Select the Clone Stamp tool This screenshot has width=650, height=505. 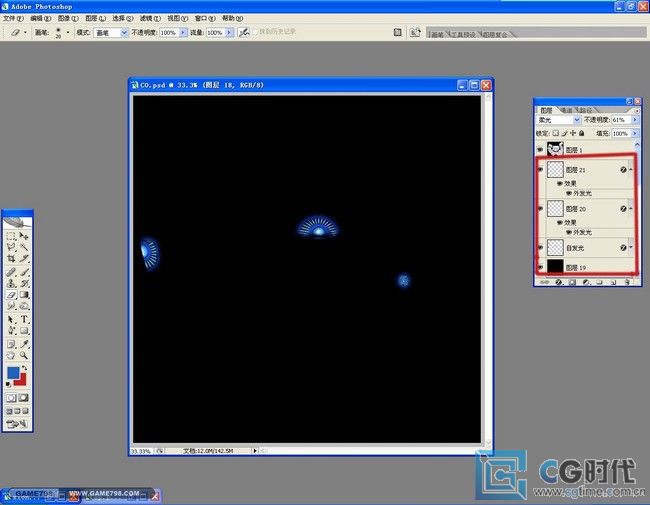pyautogui.click(x=11, y=284)
